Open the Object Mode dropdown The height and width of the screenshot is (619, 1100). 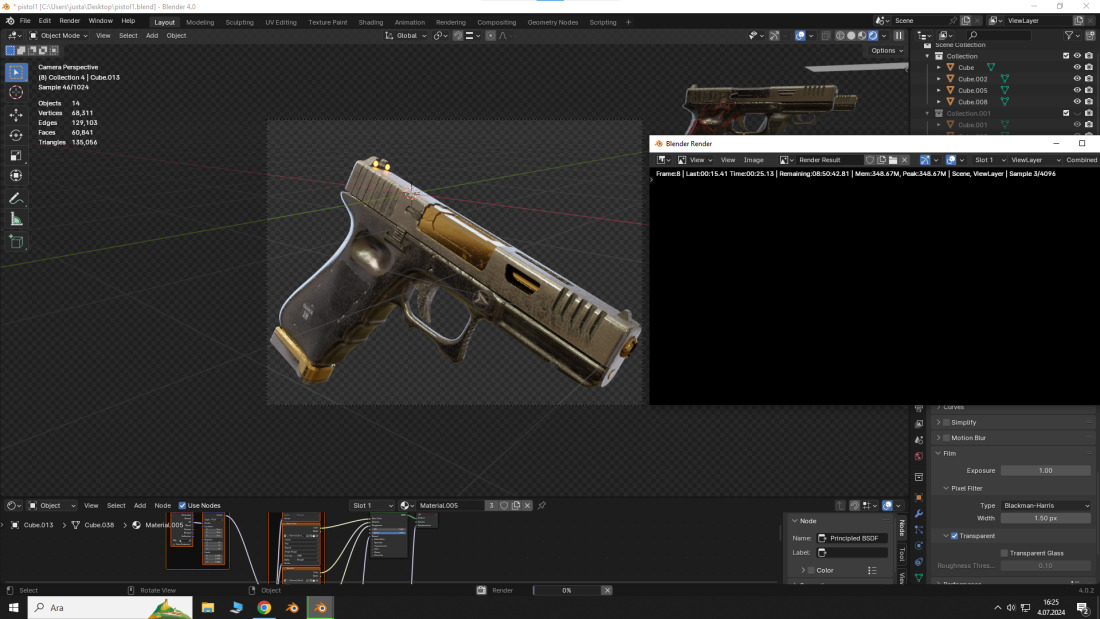[58, 36]
